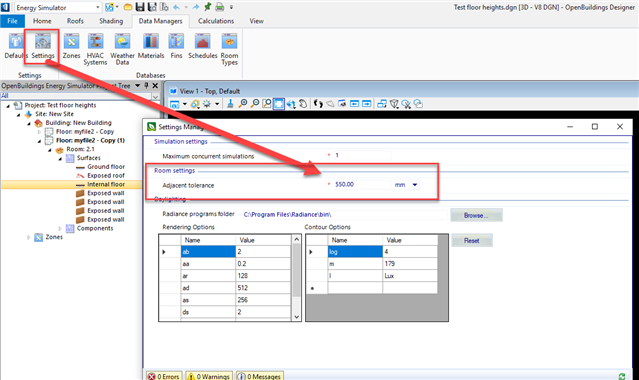Open the Weather Data database

[x=122, y=49]
